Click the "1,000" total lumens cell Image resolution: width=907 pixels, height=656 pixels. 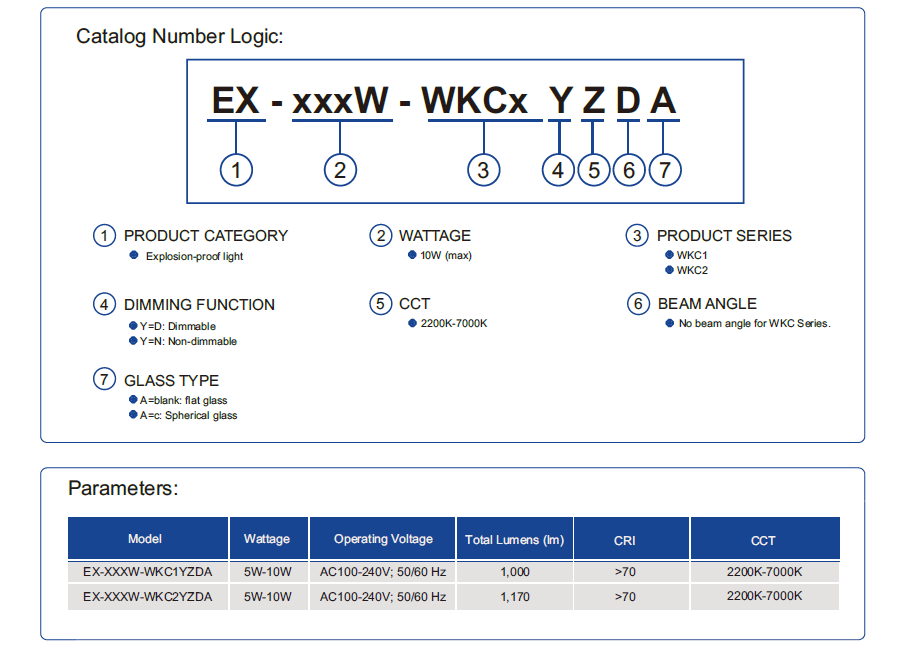click(x=515, y=572)
